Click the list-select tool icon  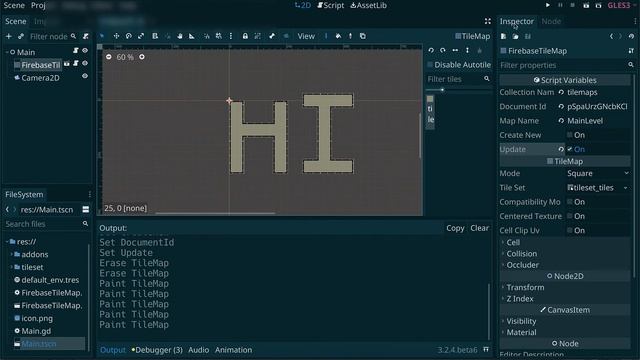click(155, 36)
